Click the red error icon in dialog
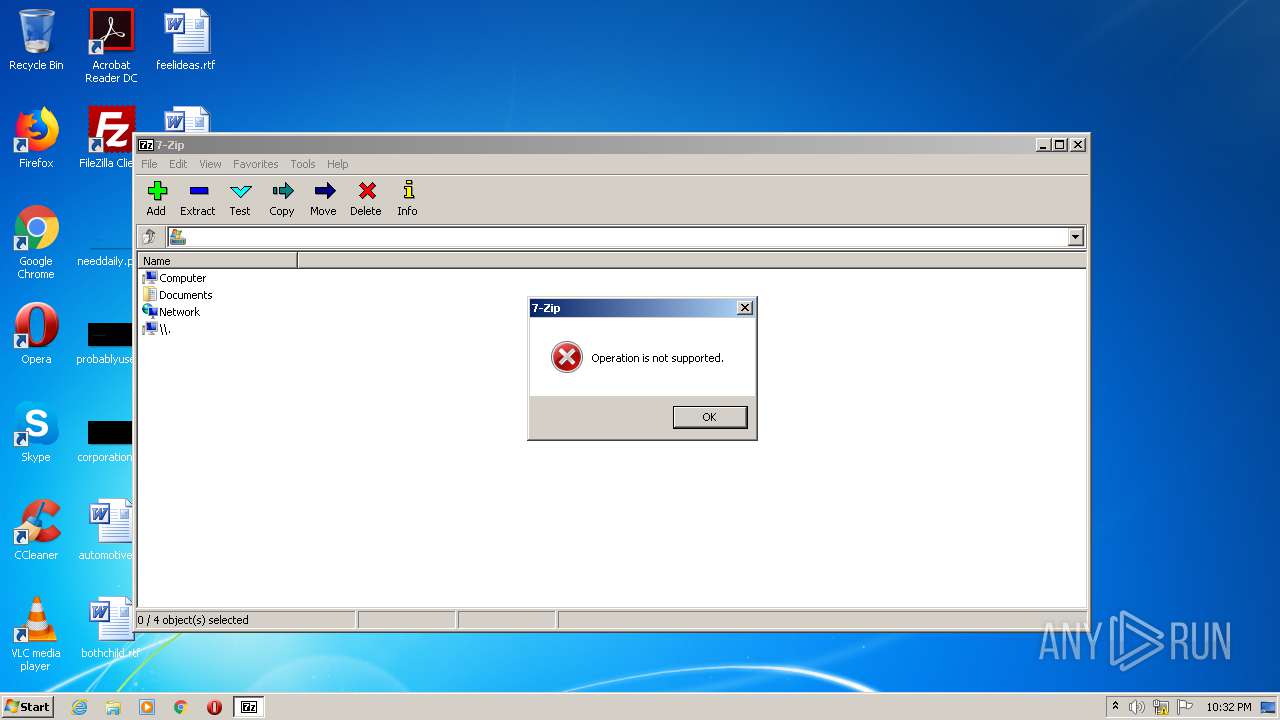This screenshot has height=720, width=1280. tap(567, 357)
